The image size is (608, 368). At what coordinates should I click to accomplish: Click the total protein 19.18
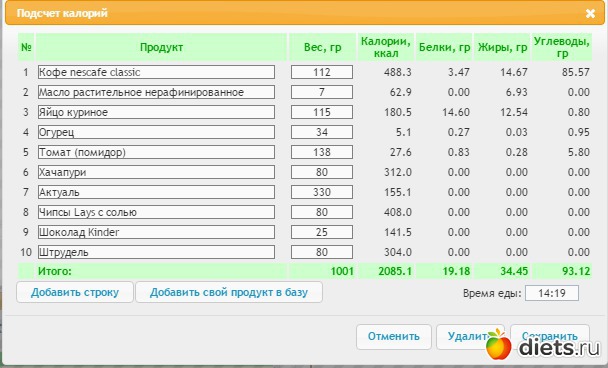pos(456,271)
